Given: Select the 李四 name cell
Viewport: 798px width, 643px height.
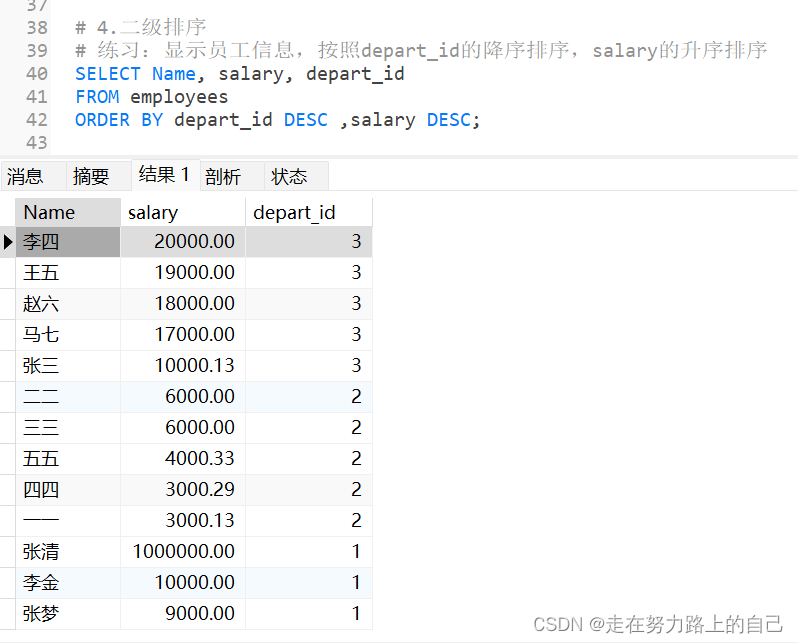Looking at the screenshot, I should 68,242.
